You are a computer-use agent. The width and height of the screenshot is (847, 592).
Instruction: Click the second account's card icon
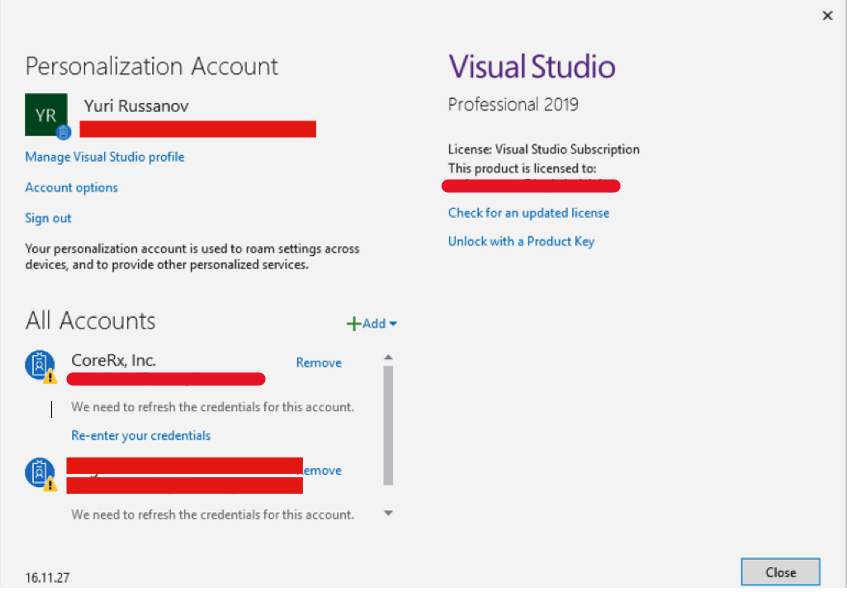coord(40,473)
